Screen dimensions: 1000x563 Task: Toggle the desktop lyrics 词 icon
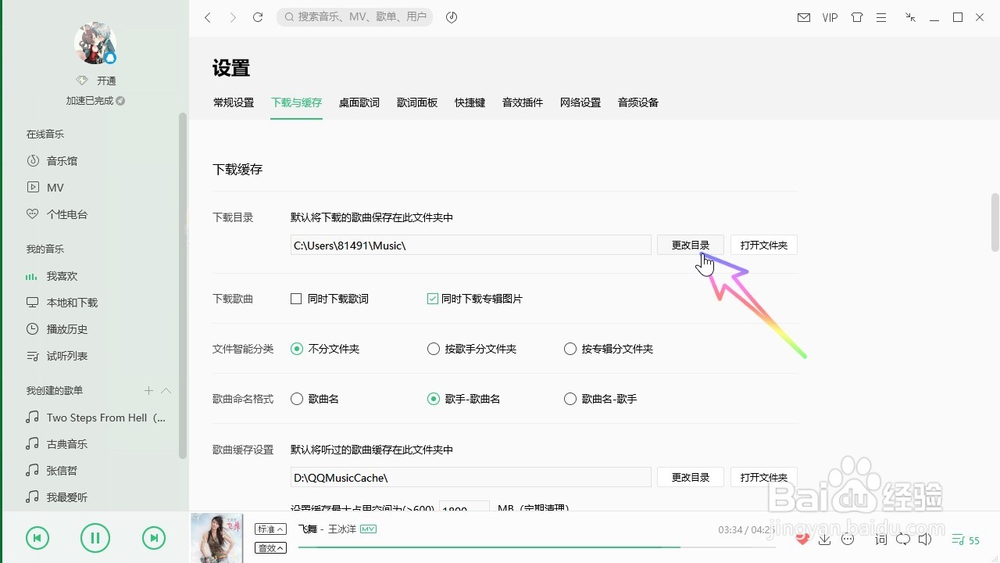[x=881, y=539]
